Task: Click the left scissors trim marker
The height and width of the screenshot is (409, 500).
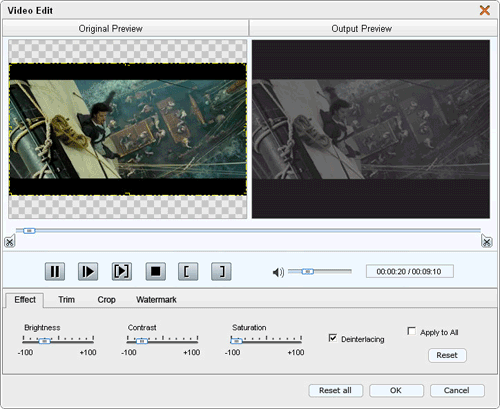Action: coord(10,241)
